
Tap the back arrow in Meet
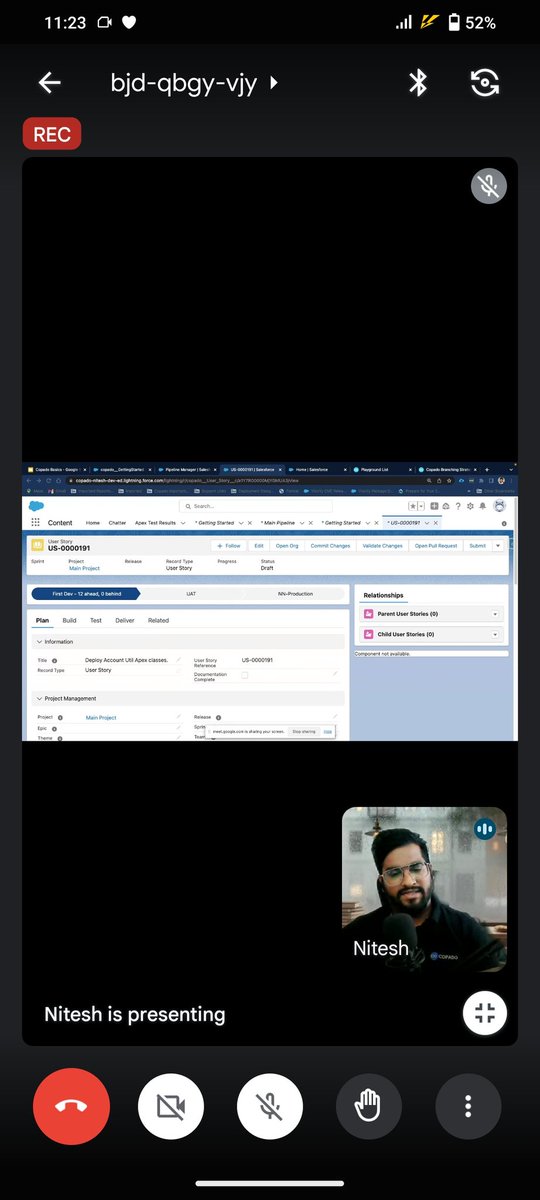click(49, 83)
